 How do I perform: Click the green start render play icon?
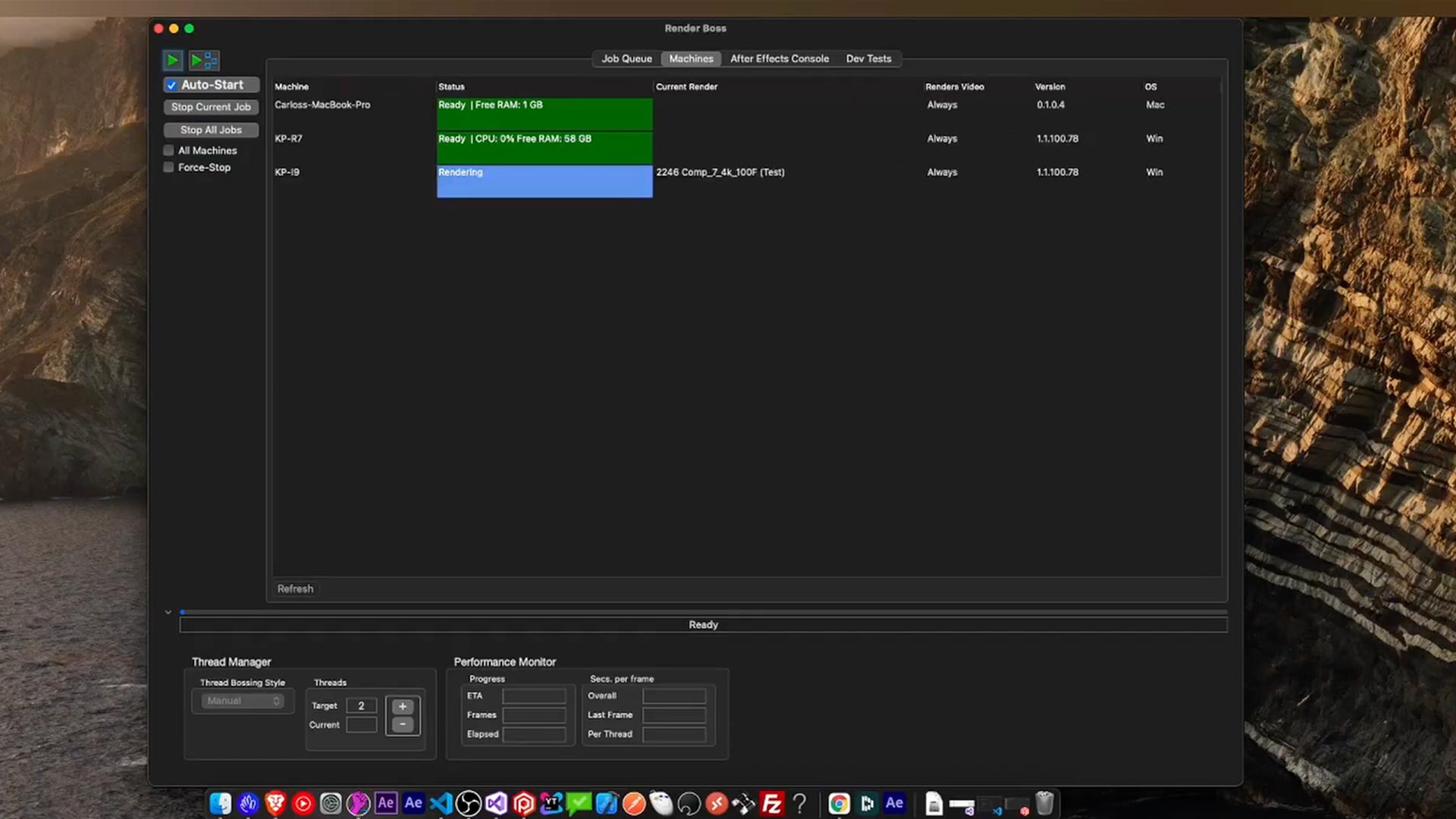point(172,60)
